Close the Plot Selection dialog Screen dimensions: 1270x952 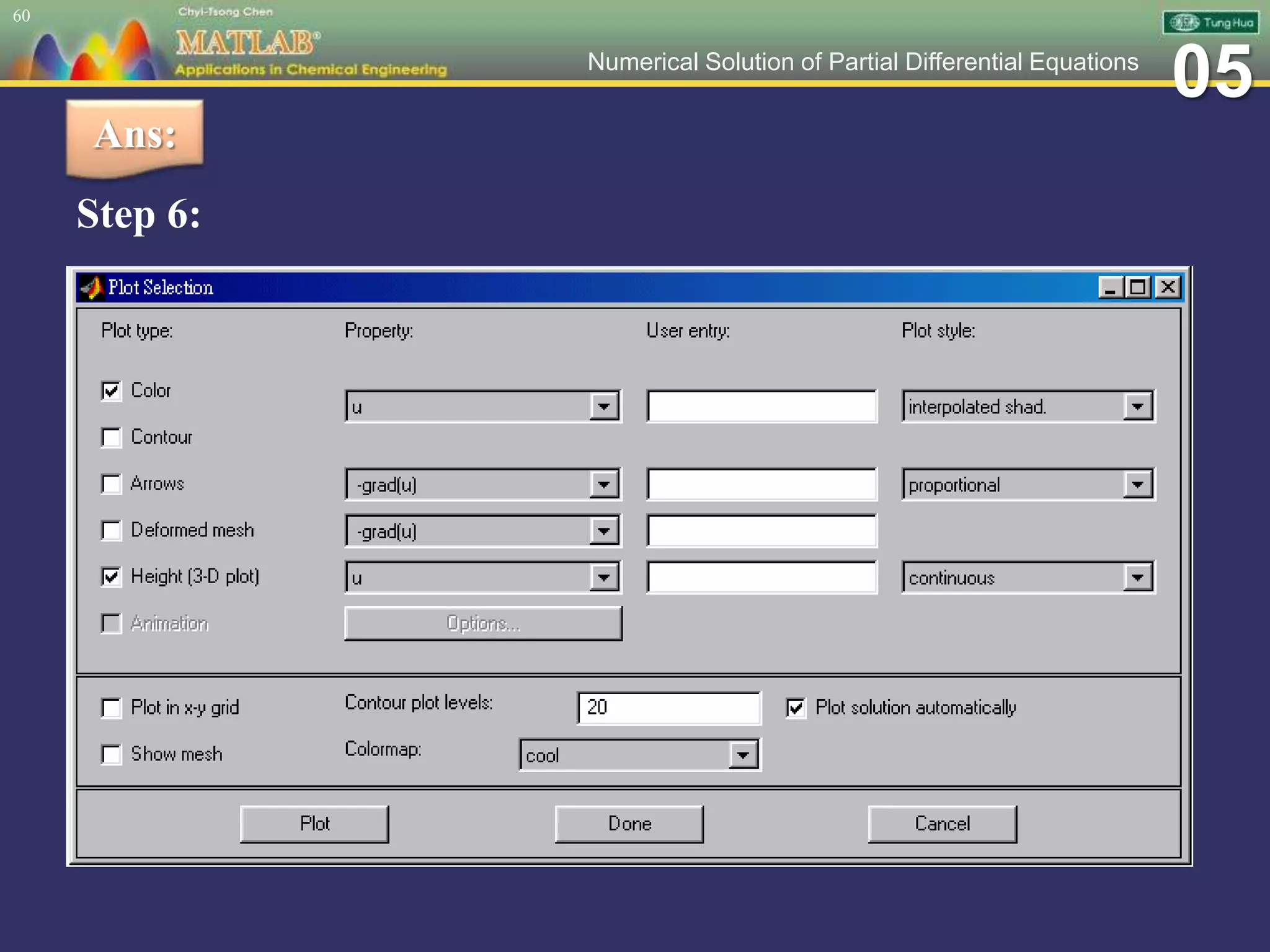[x=1168, y=288]
